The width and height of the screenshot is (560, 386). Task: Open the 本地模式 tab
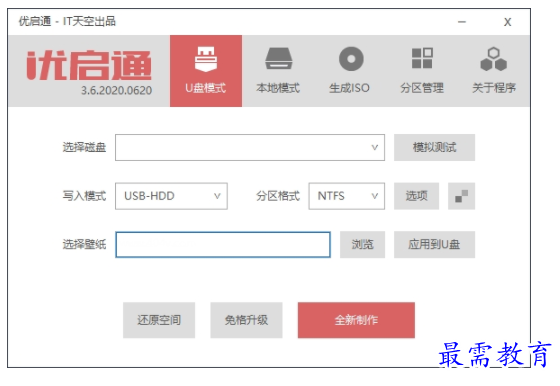(278, 71)
